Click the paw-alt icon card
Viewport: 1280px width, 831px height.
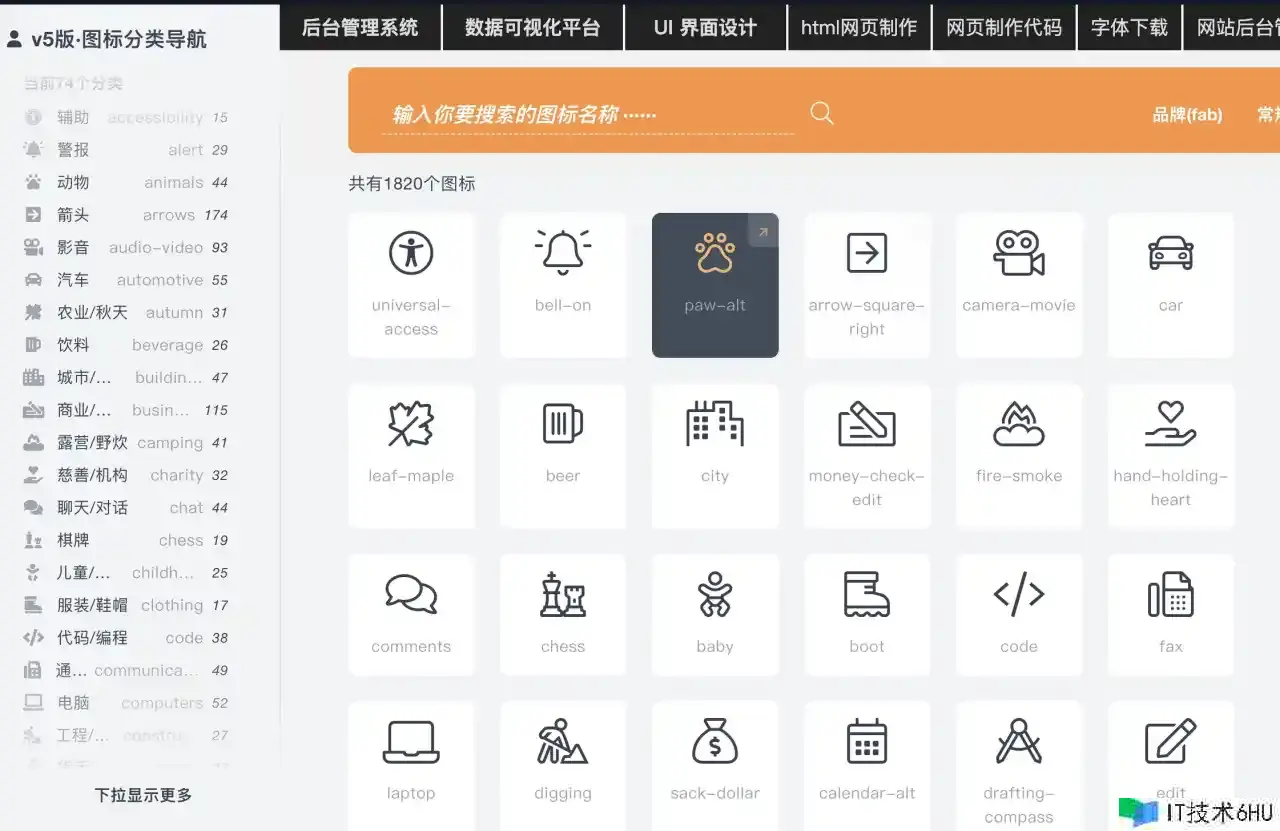pos(715,285)
